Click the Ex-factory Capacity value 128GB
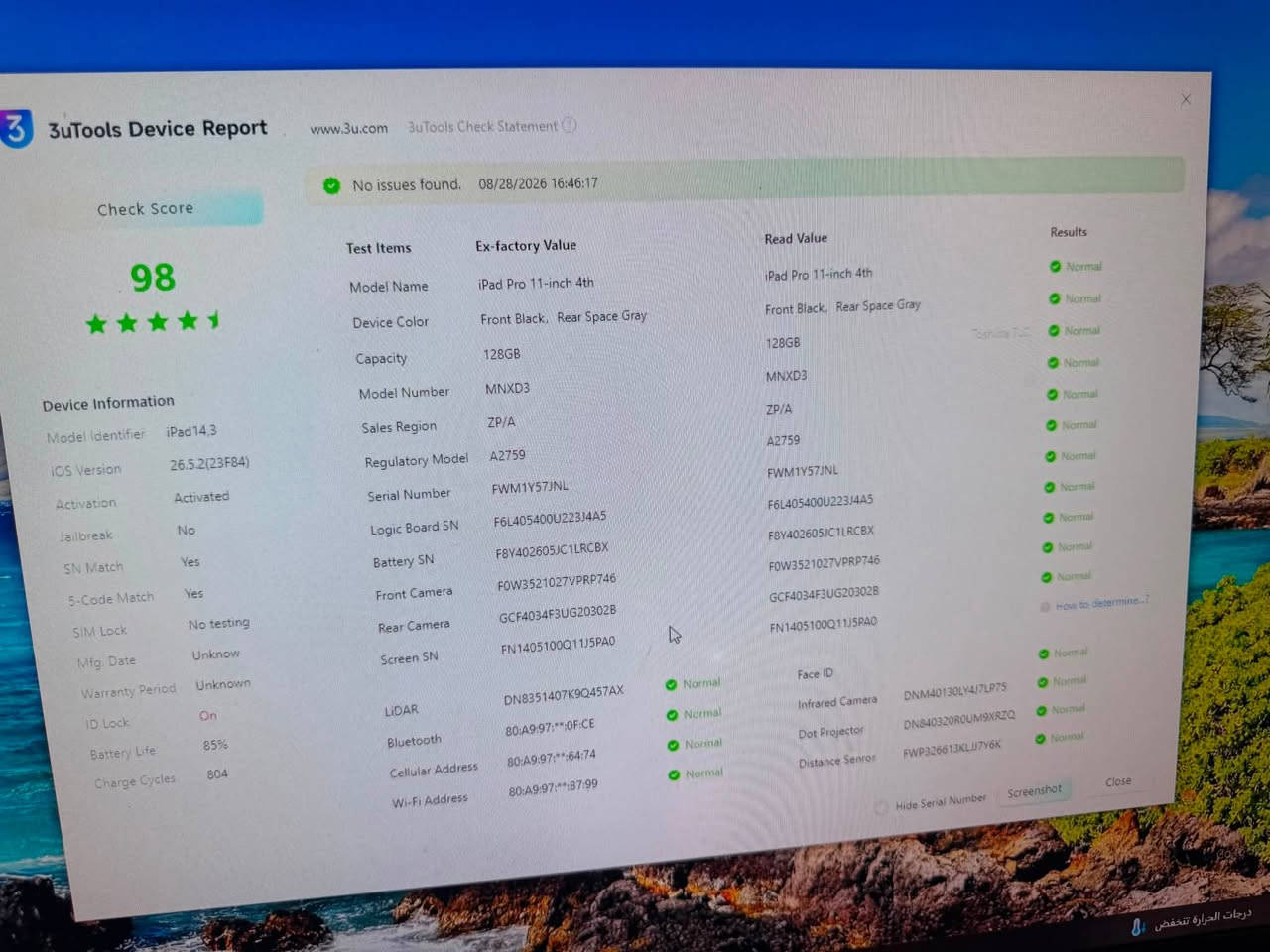The height and width of the screenshot is (952, 1270). click(502, 354)
